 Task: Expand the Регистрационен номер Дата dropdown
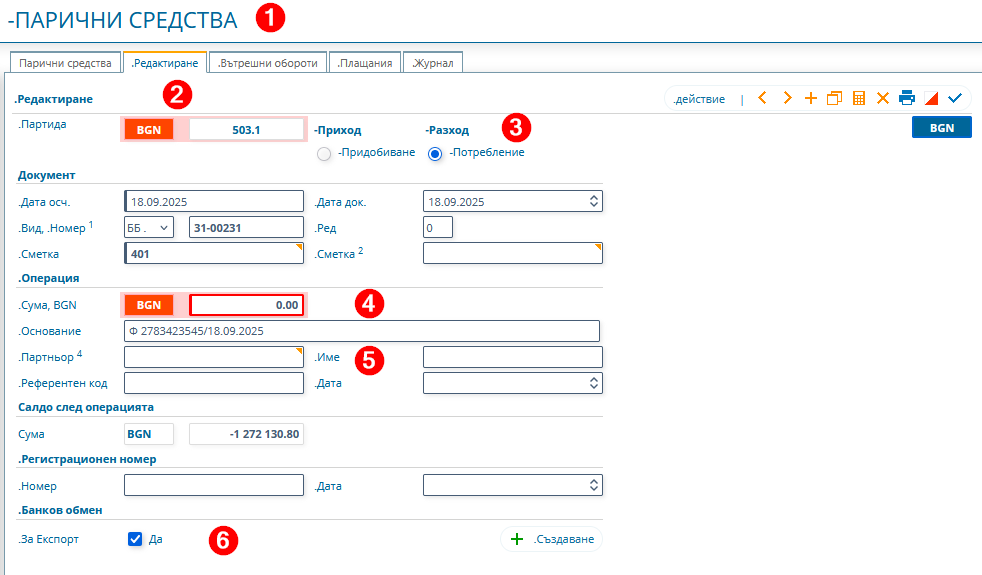[x=593, y=486]
